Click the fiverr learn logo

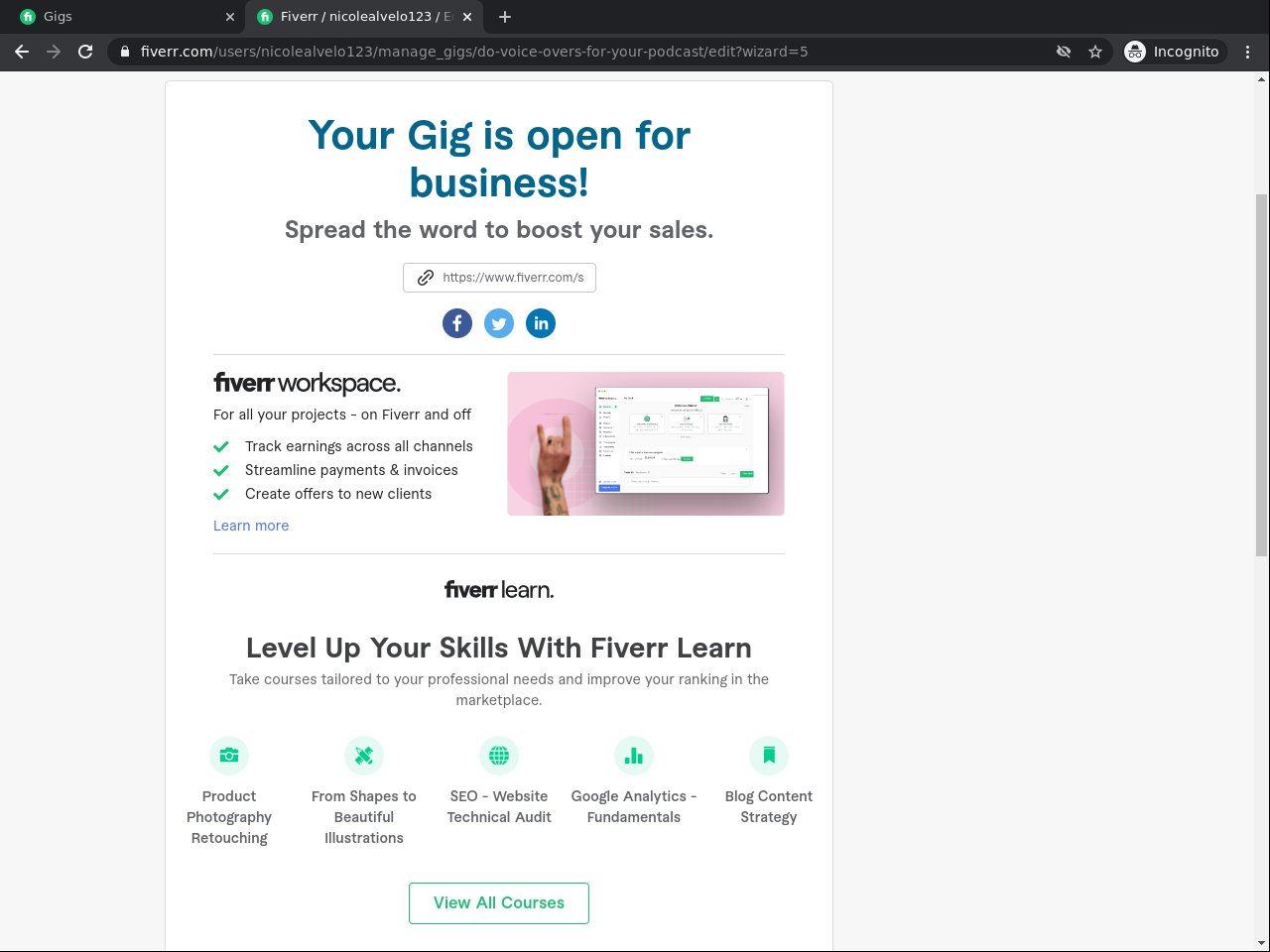point(499,590)
